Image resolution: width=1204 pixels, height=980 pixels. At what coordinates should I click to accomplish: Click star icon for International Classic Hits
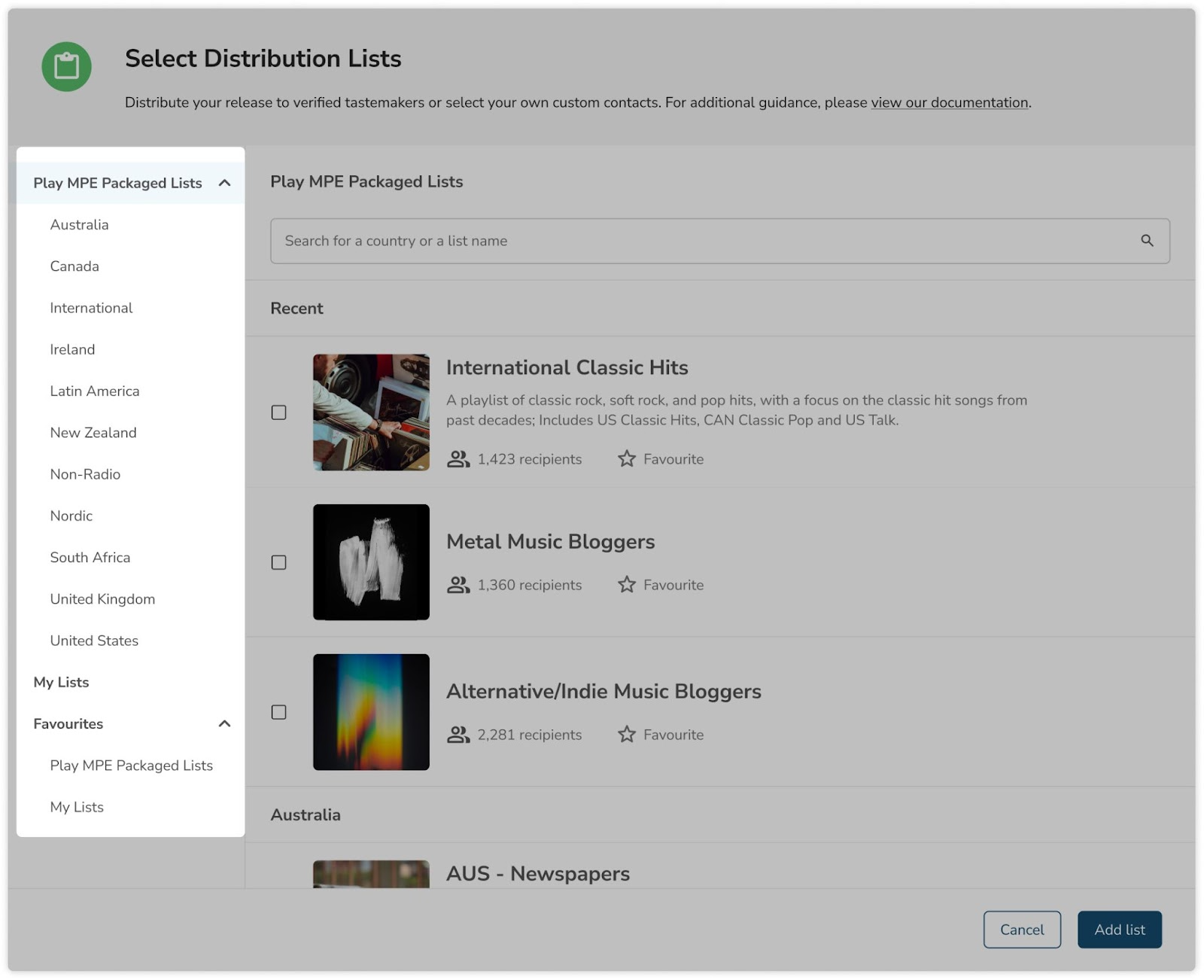point(626,458)
